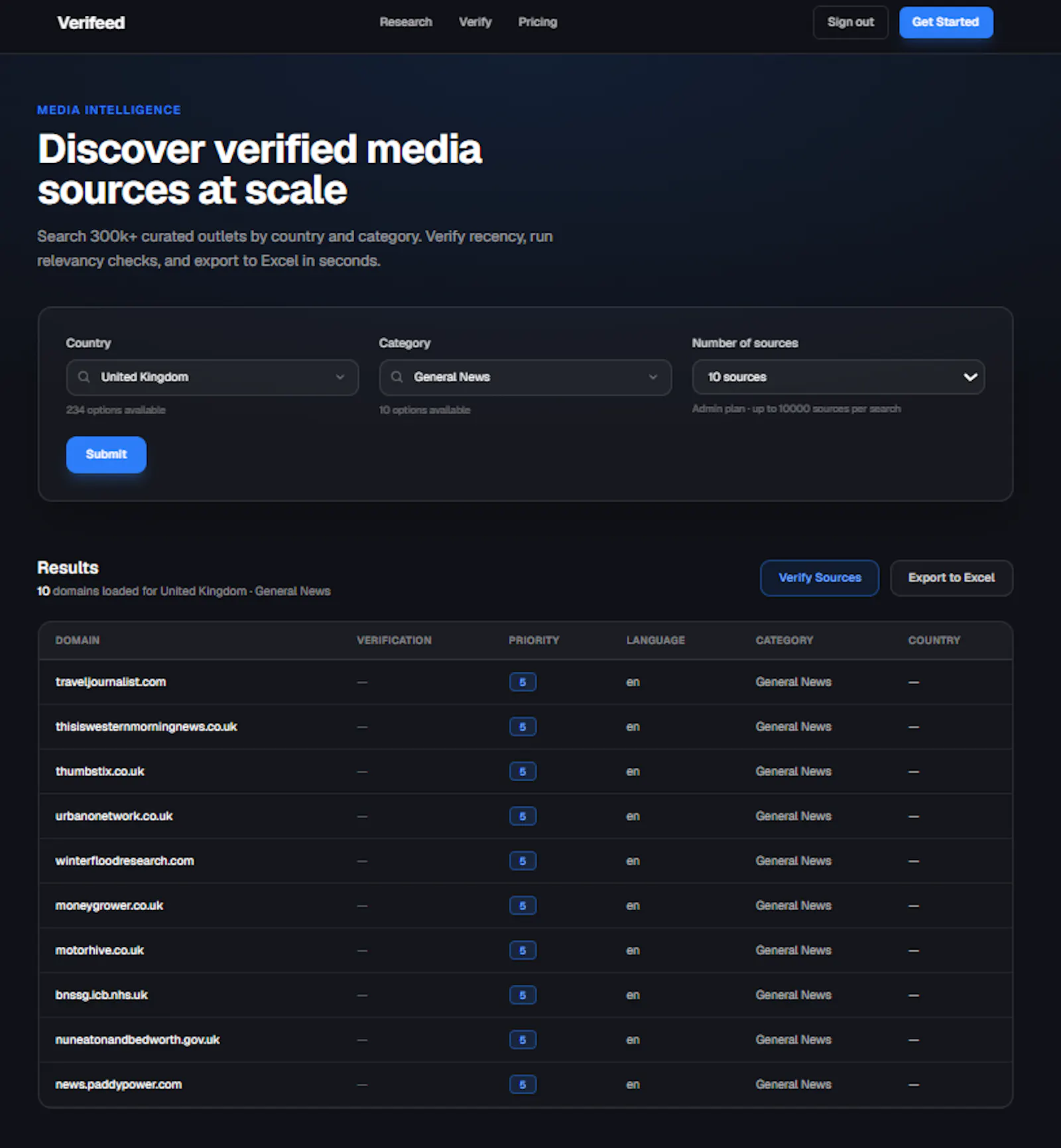1061x1148 pixels.
Task: Click General News cell in motorhive.co.uk row
Action: [793, 950]
